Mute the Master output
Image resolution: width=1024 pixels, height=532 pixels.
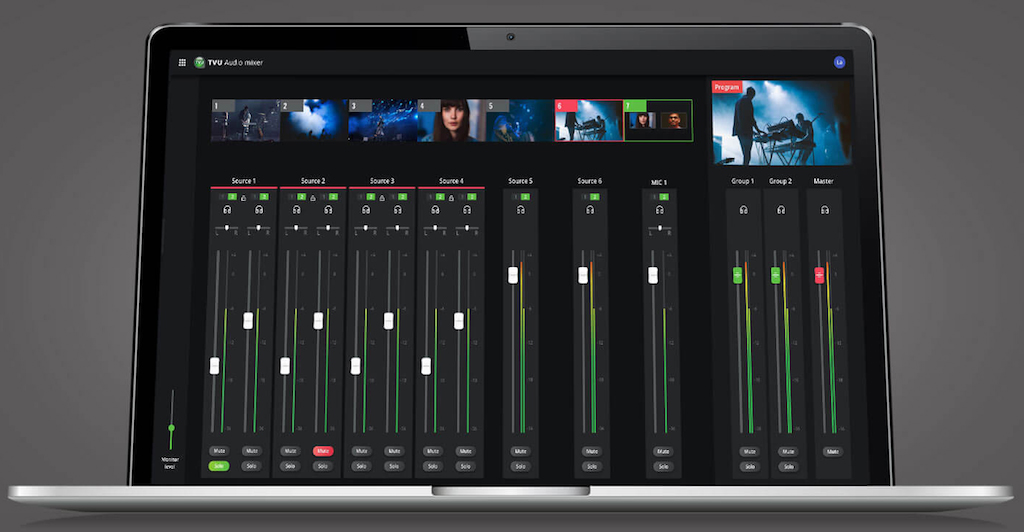tap(832, 452)
